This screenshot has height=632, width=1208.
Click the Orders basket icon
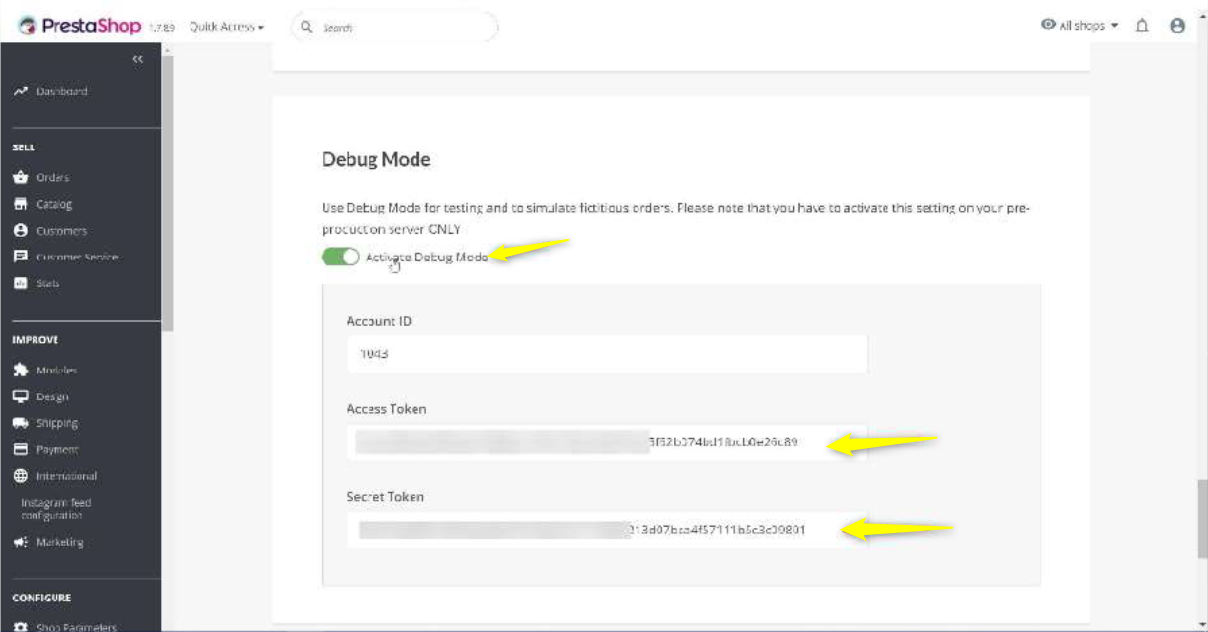(20, 178)
